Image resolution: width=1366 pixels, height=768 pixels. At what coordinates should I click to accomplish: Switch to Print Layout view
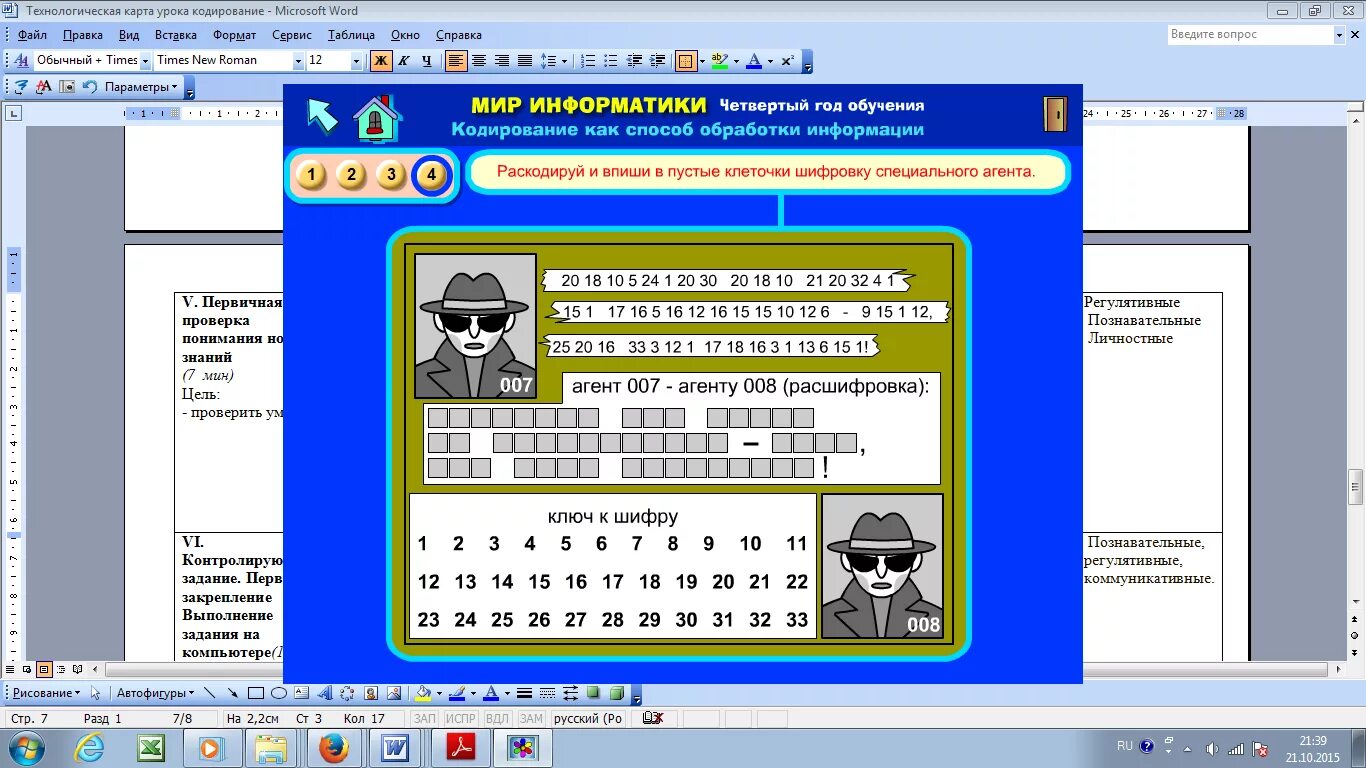tap(43, 669)
